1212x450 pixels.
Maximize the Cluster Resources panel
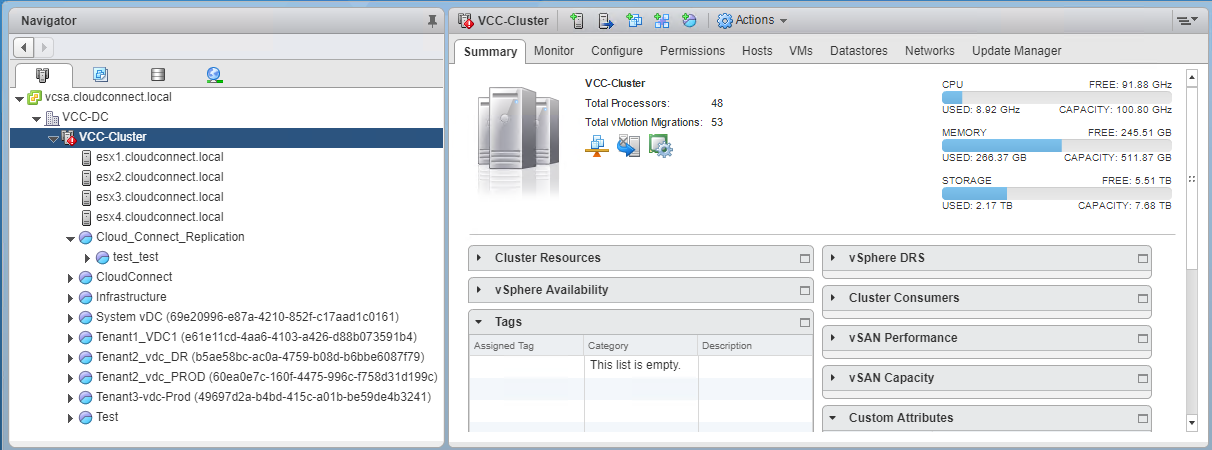(x=804, y=259)
